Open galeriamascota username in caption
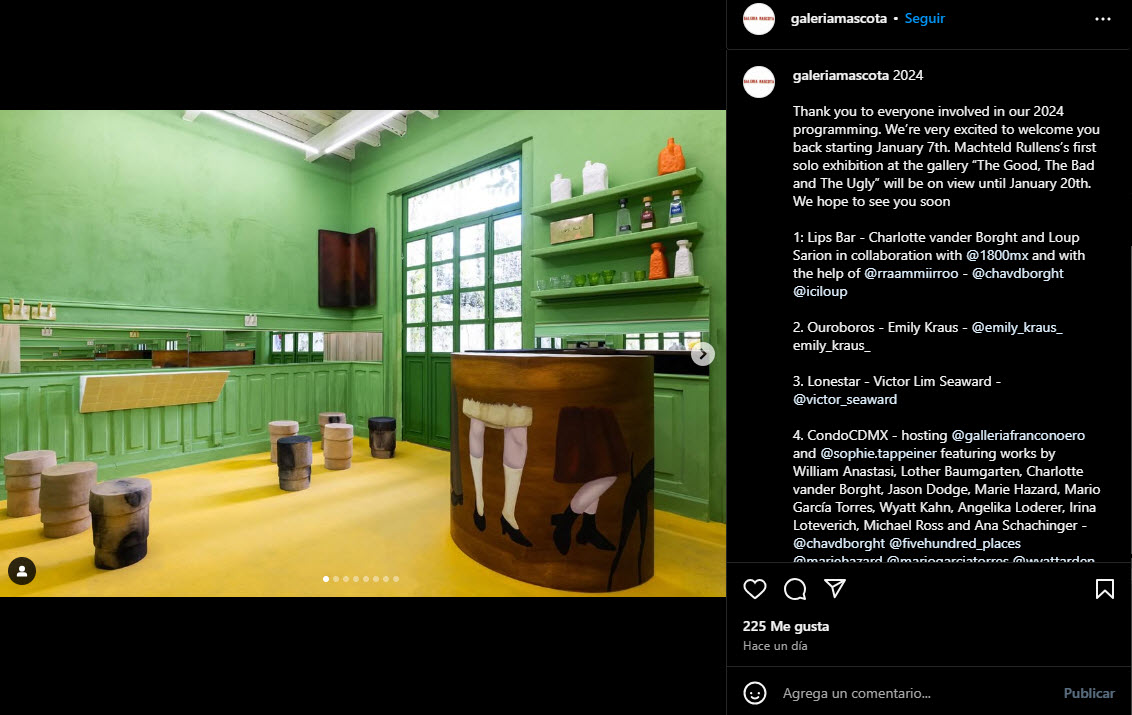Viewport: 1132px width, 715px height. click(x=840, y=75)
